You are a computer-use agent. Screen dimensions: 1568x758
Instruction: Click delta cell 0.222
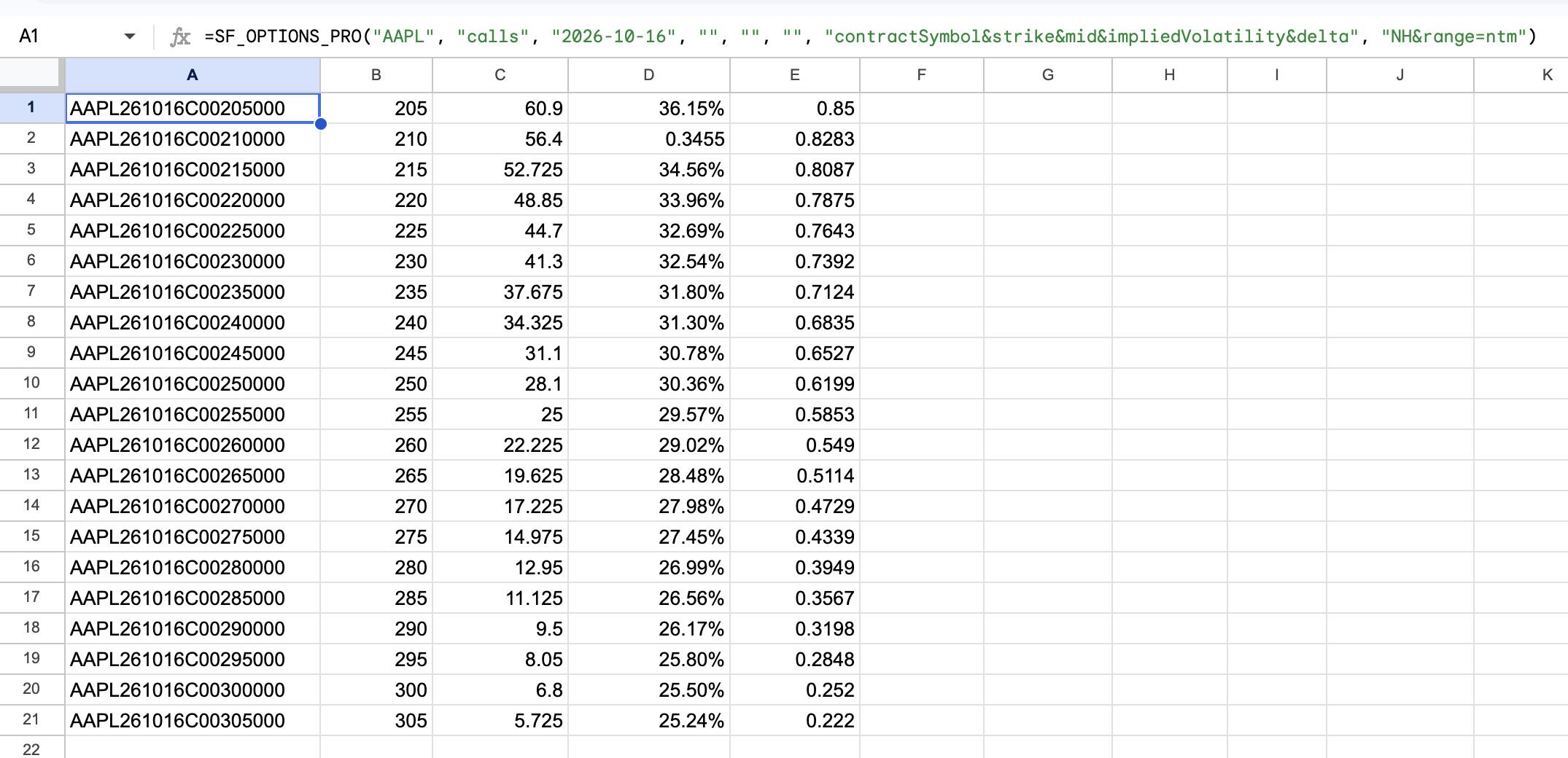pyautogui.click(x=795, y=720)
